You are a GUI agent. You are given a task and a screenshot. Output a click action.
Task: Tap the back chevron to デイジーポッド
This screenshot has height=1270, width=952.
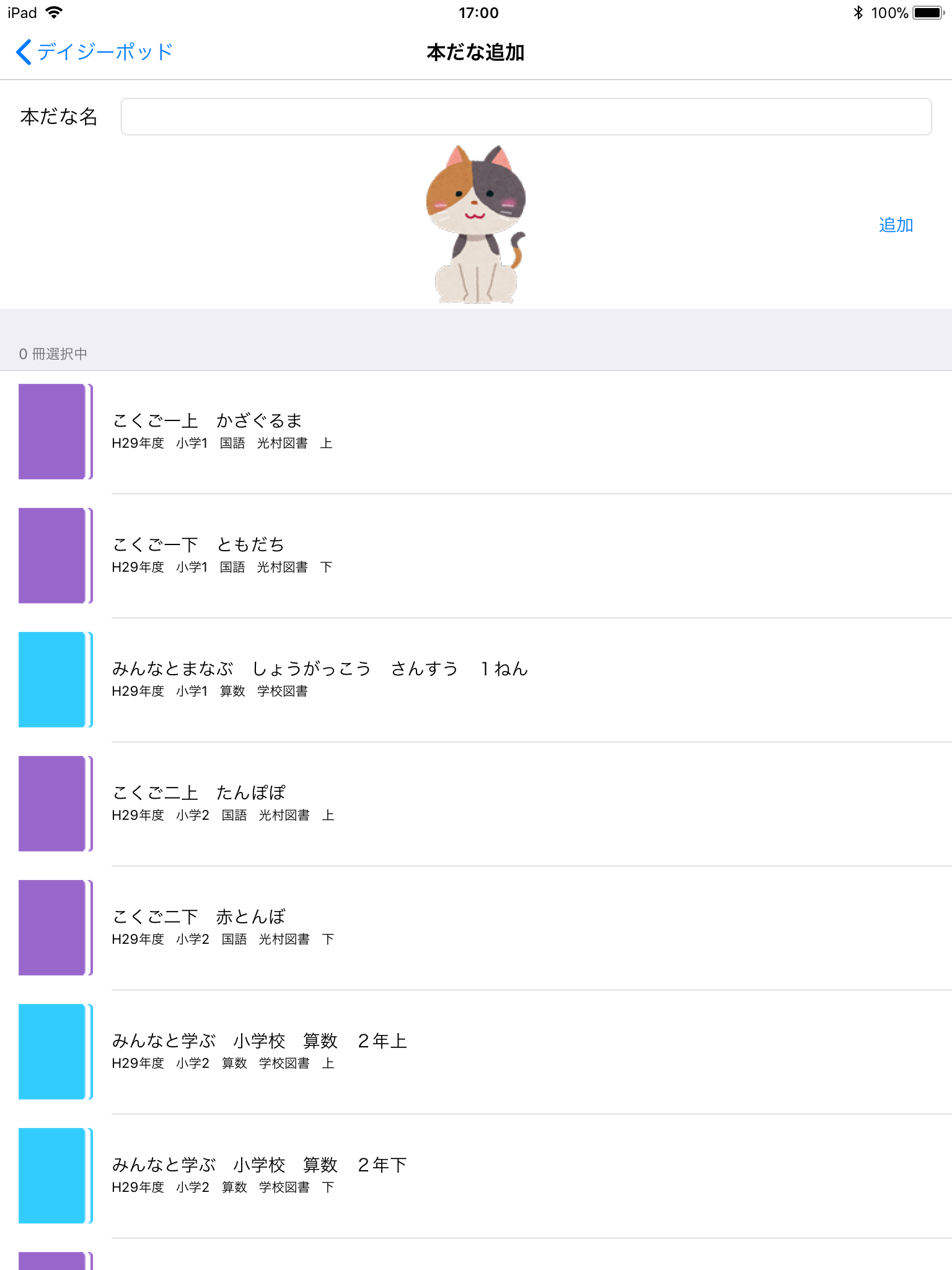(x=24, y=52)
